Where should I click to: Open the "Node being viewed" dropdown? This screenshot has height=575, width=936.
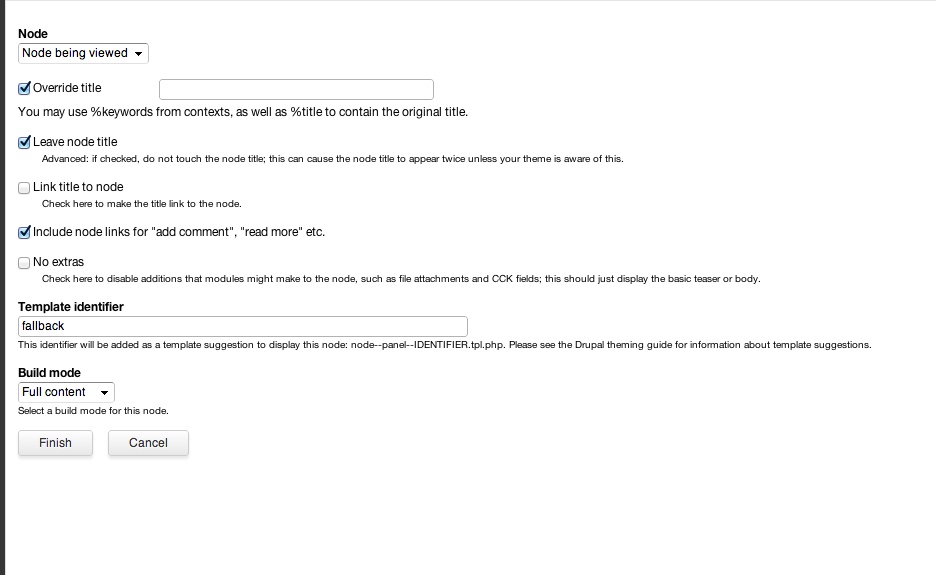coord(83,53)
